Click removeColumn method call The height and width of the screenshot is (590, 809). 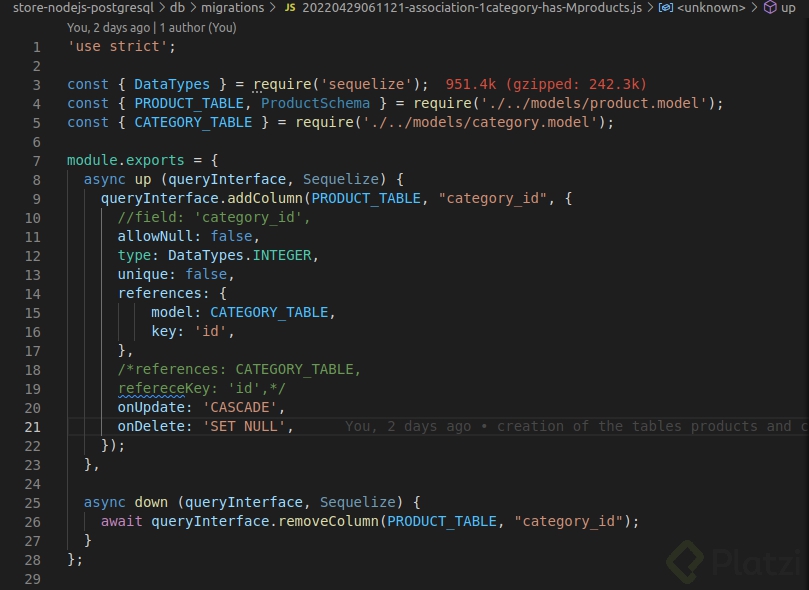click(328, 521)
